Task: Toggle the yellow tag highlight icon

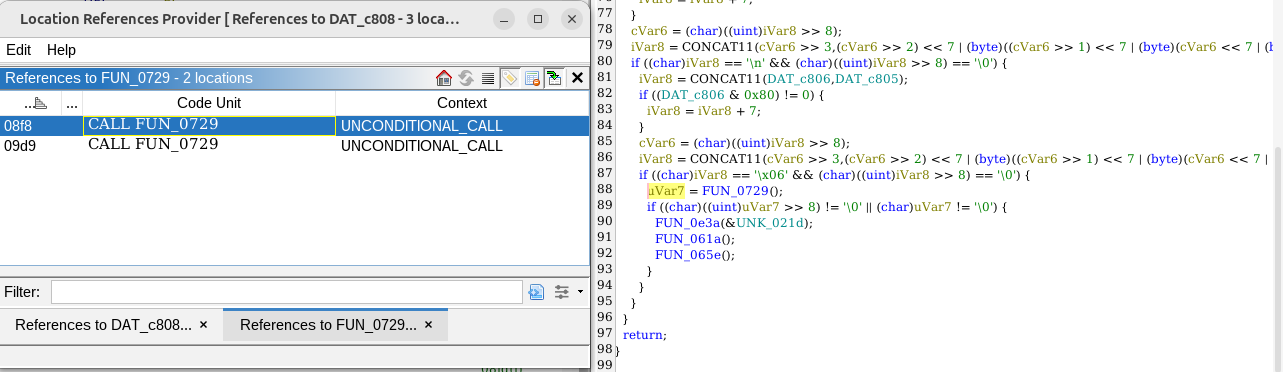Action: point(510,78)
